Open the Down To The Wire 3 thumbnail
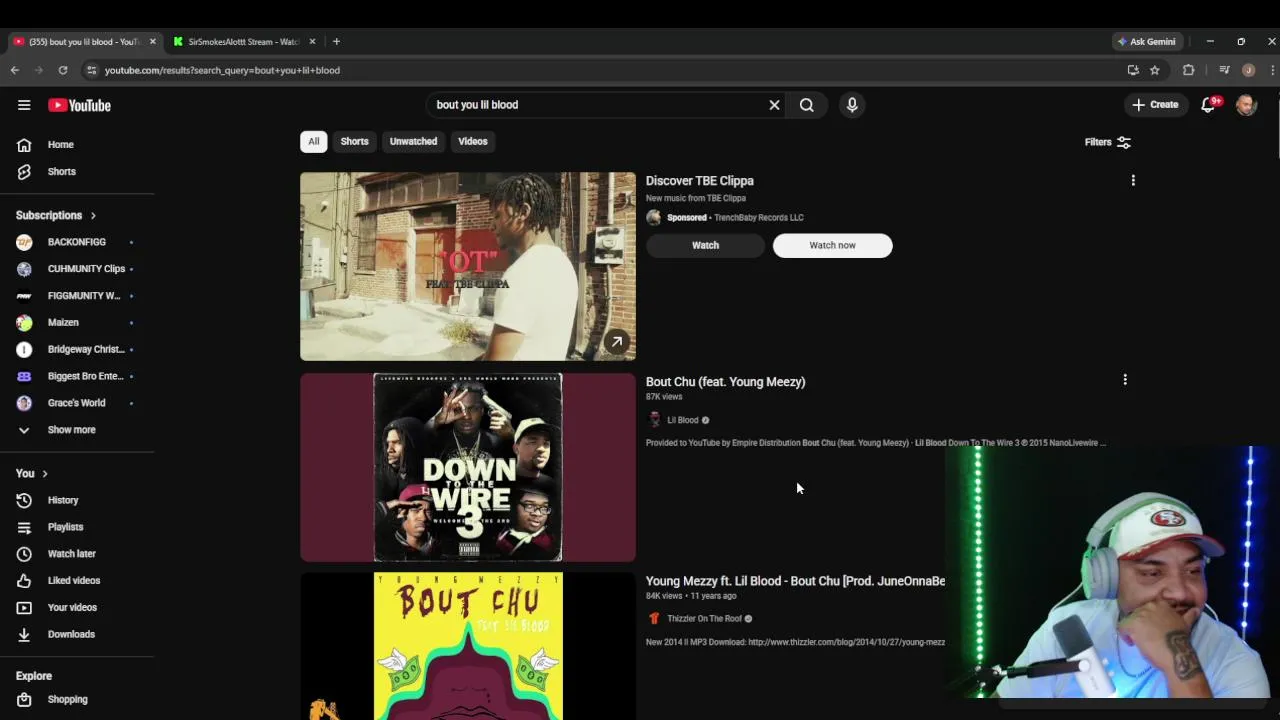 pos(468,467)
